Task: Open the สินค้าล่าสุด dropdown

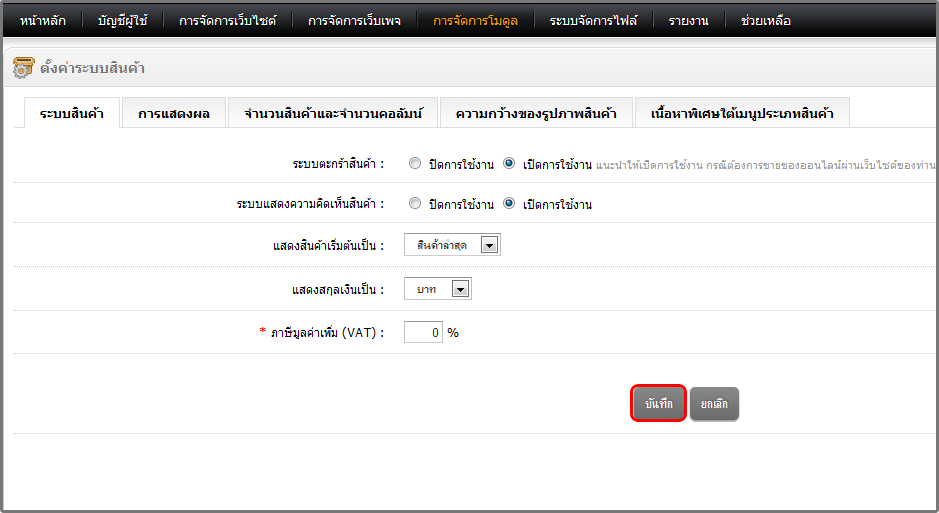Action: click(452, 245)
